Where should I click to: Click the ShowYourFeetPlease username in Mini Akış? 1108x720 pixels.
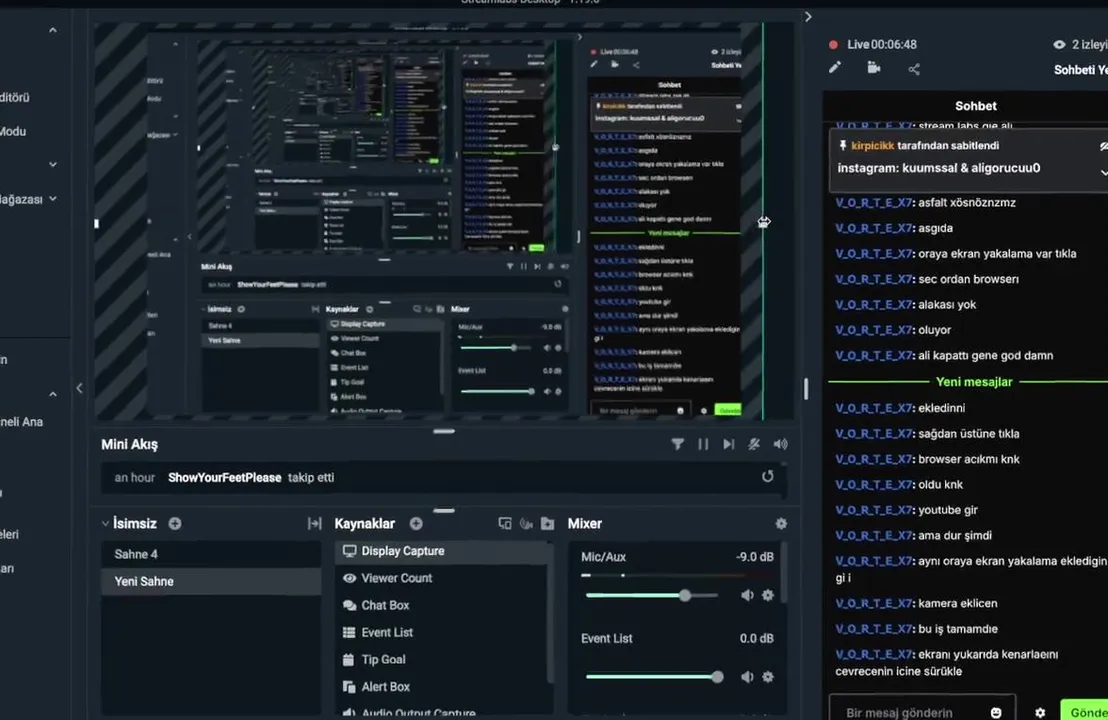tap(225, 478)
